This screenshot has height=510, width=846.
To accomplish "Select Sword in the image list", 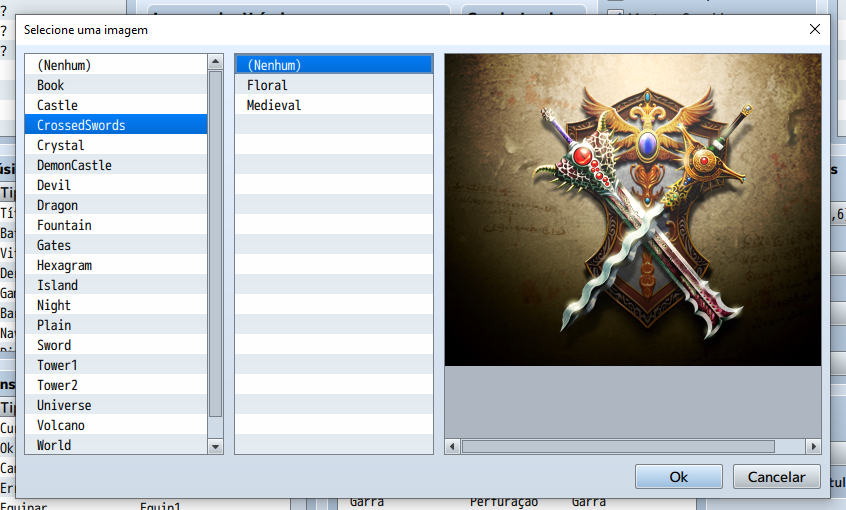I will [x=116, y=345].
